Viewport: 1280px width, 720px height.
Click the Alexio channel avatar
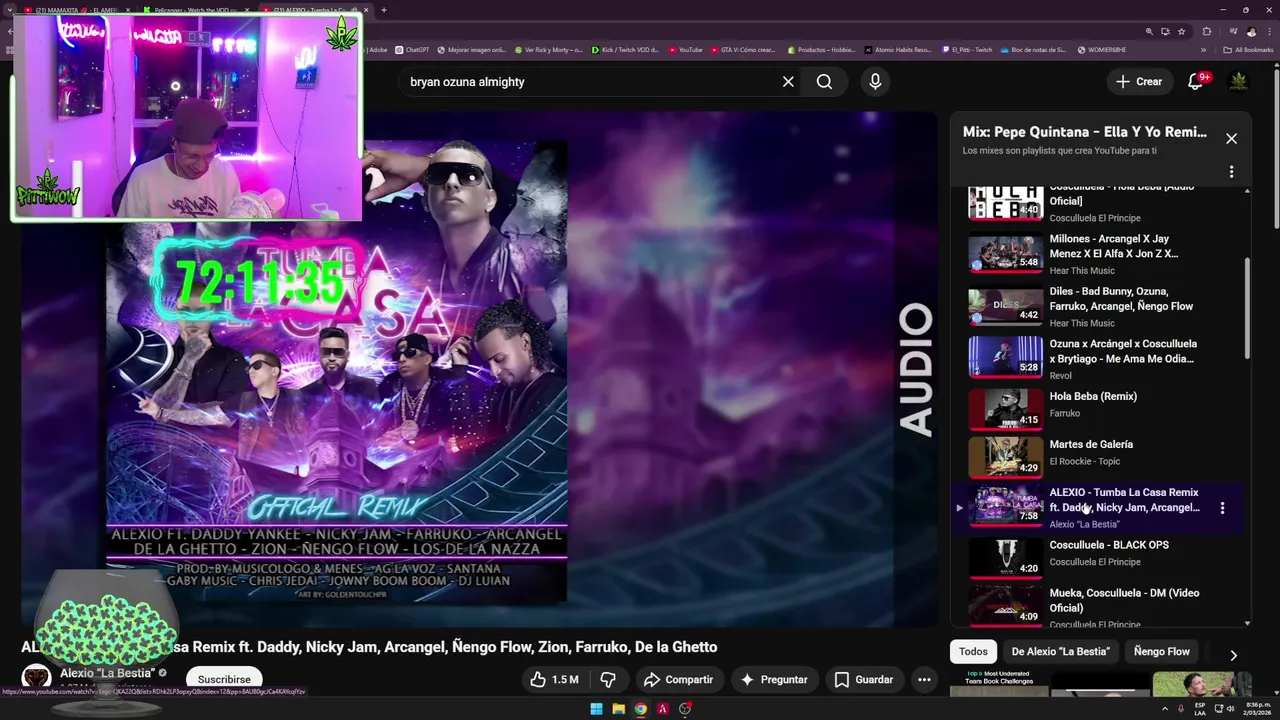pos(36,678)
